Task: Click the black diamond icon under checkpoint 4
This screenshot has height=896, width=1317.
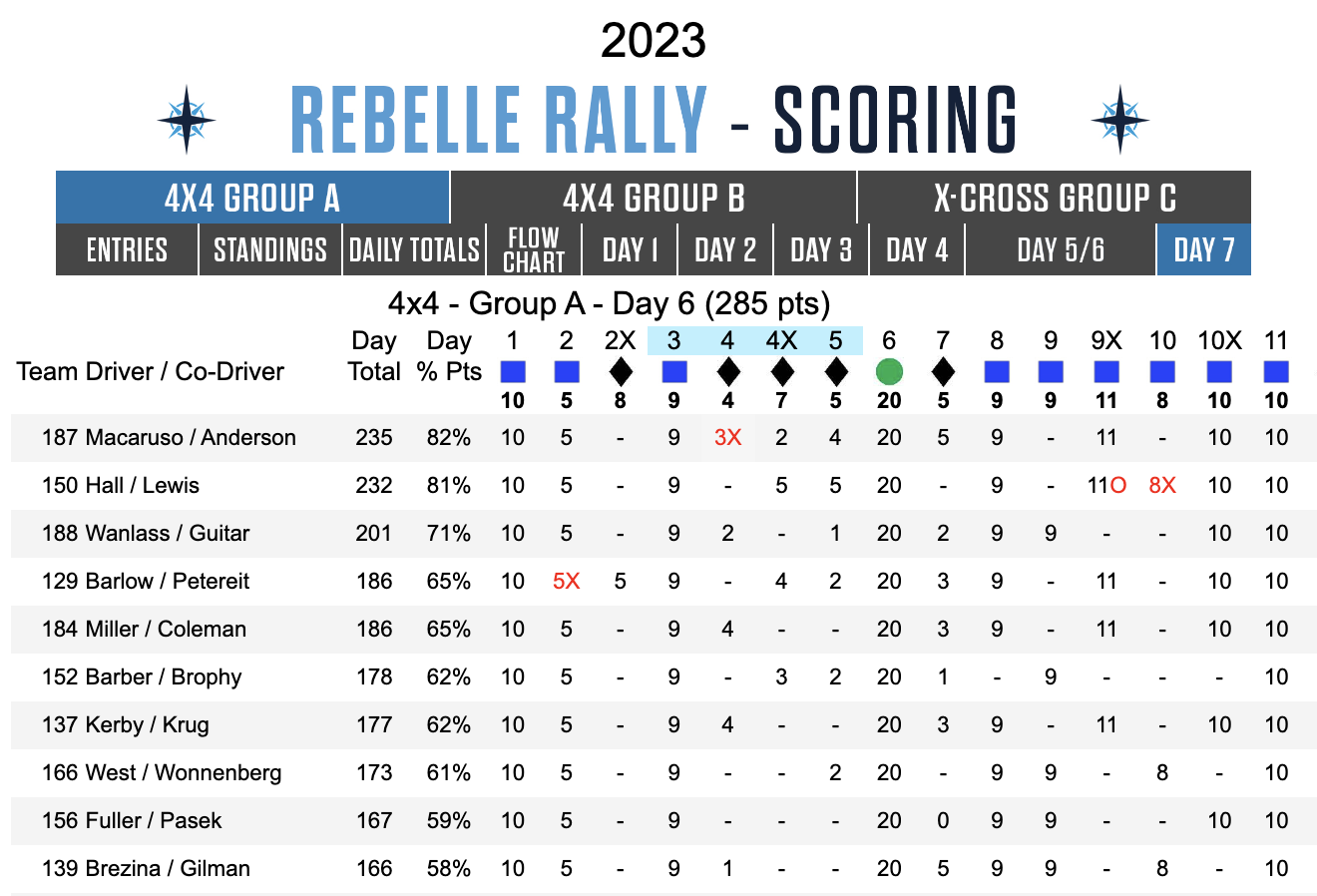Action: 728,371
